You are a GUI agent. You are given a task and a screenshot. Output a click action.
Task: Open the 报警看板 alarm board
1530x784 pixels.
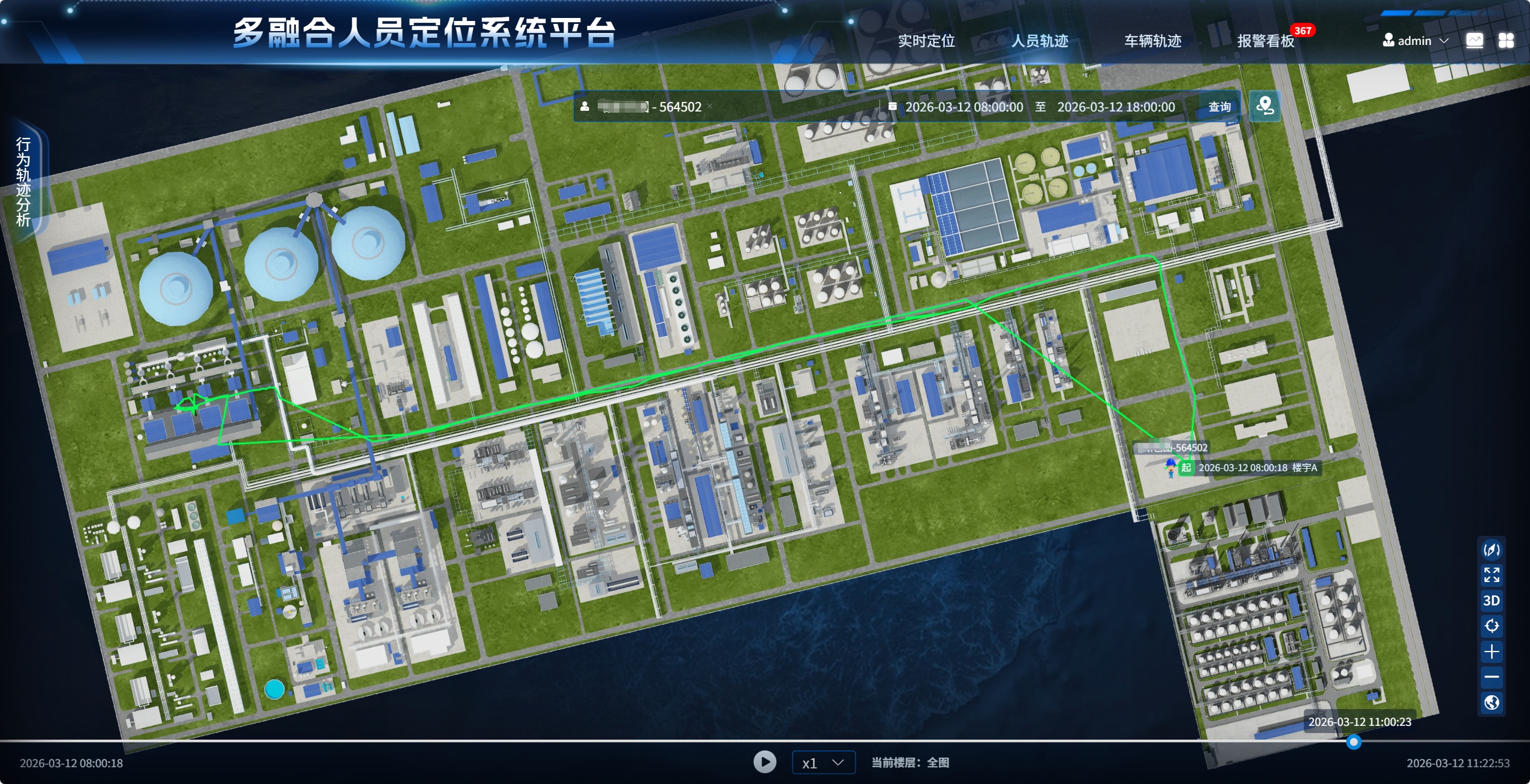pos(1266,41)
